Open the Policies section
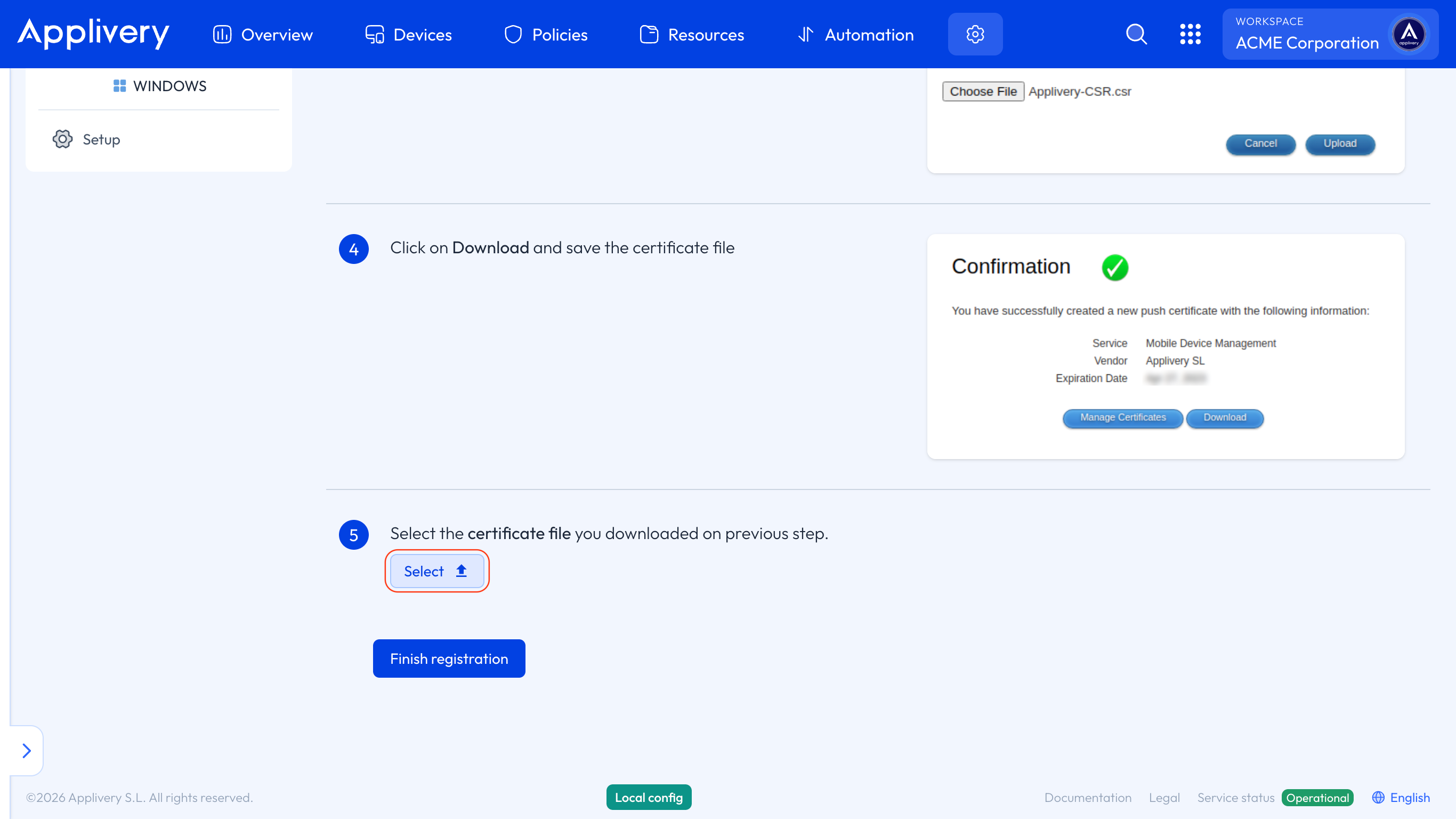The height and width of the screenshot is (819, 1456). point(546,35)
